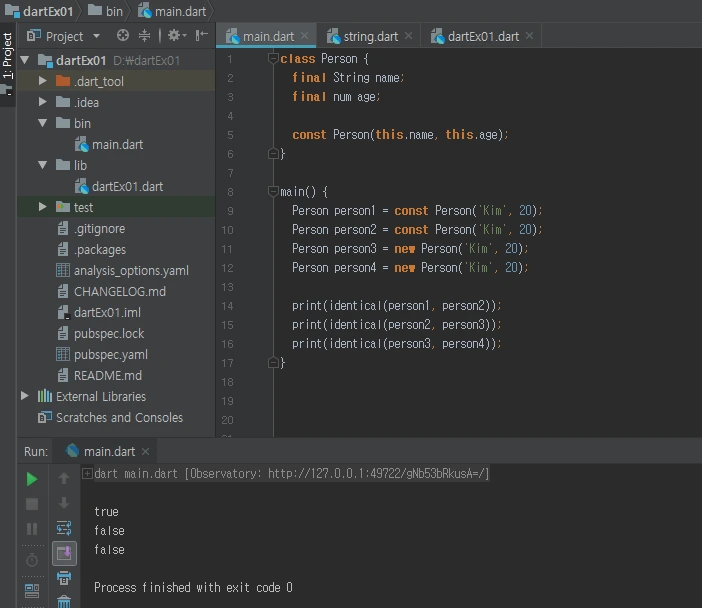Toggle the 1: Project side tool button
Image resolution: width=702 pixels, height=608 pixels.
tap(8, 56)
